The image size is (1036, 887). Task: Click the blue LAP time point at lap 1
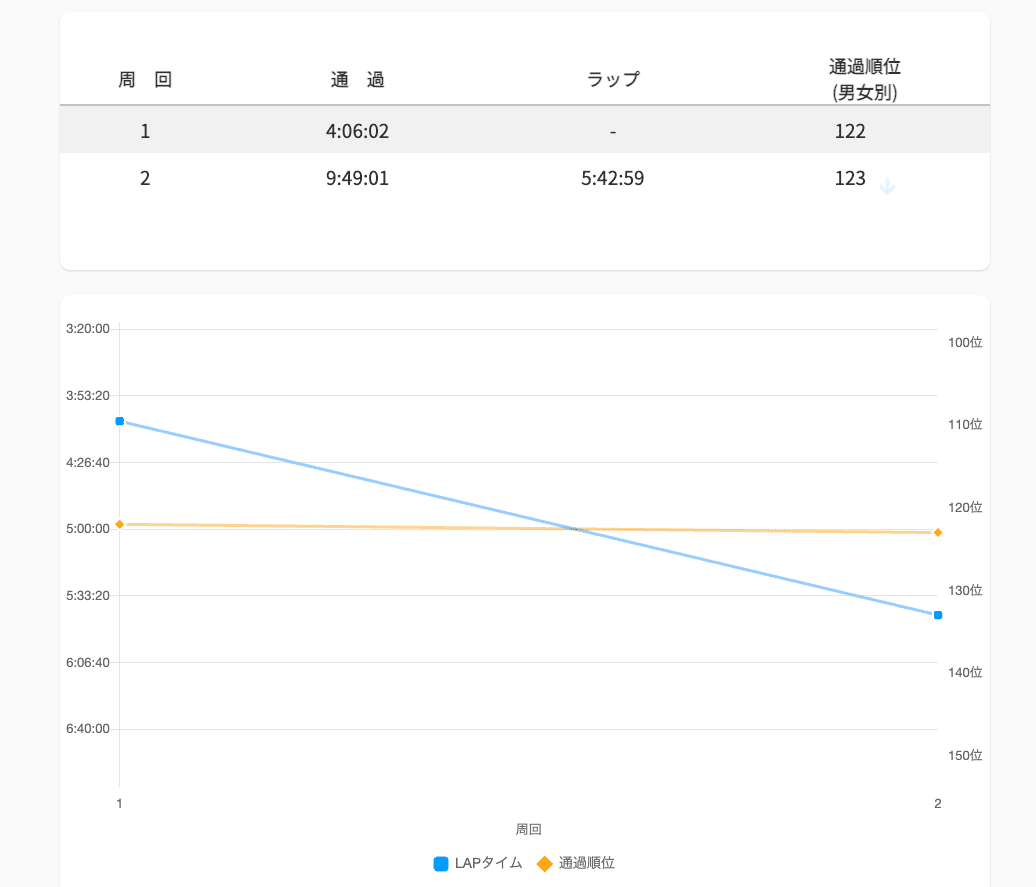coord(119,422)
